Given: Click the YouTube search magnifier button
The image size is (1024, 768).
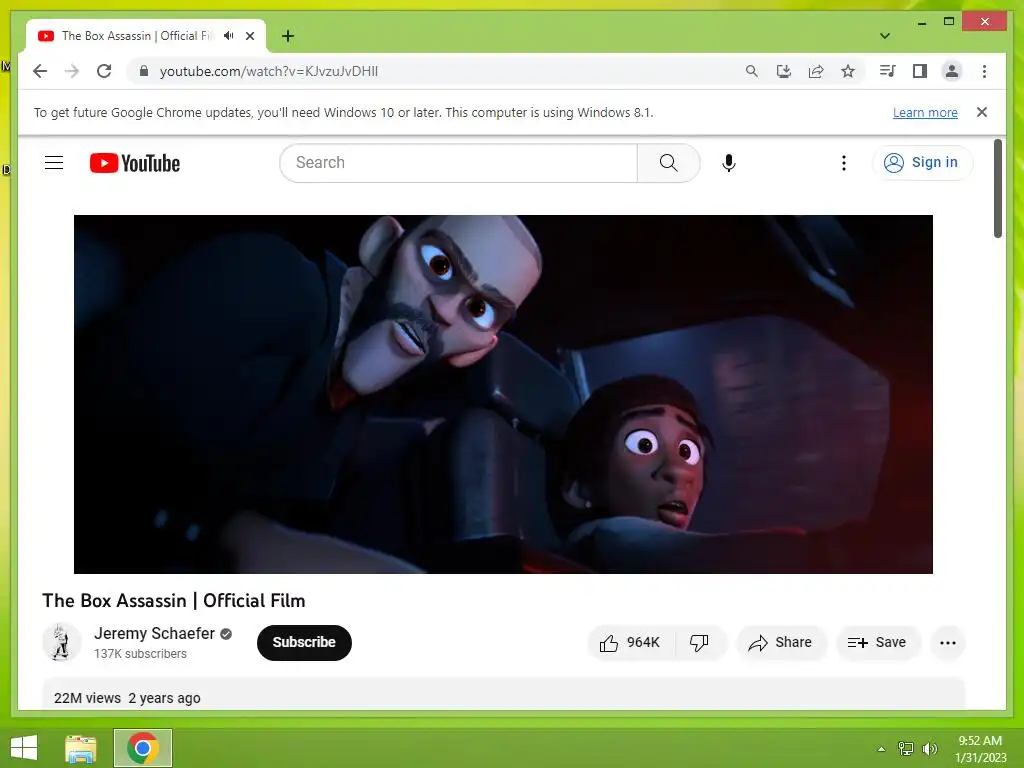Looking at the screenshot, I should pyautogui.click(x=668, y=163).
